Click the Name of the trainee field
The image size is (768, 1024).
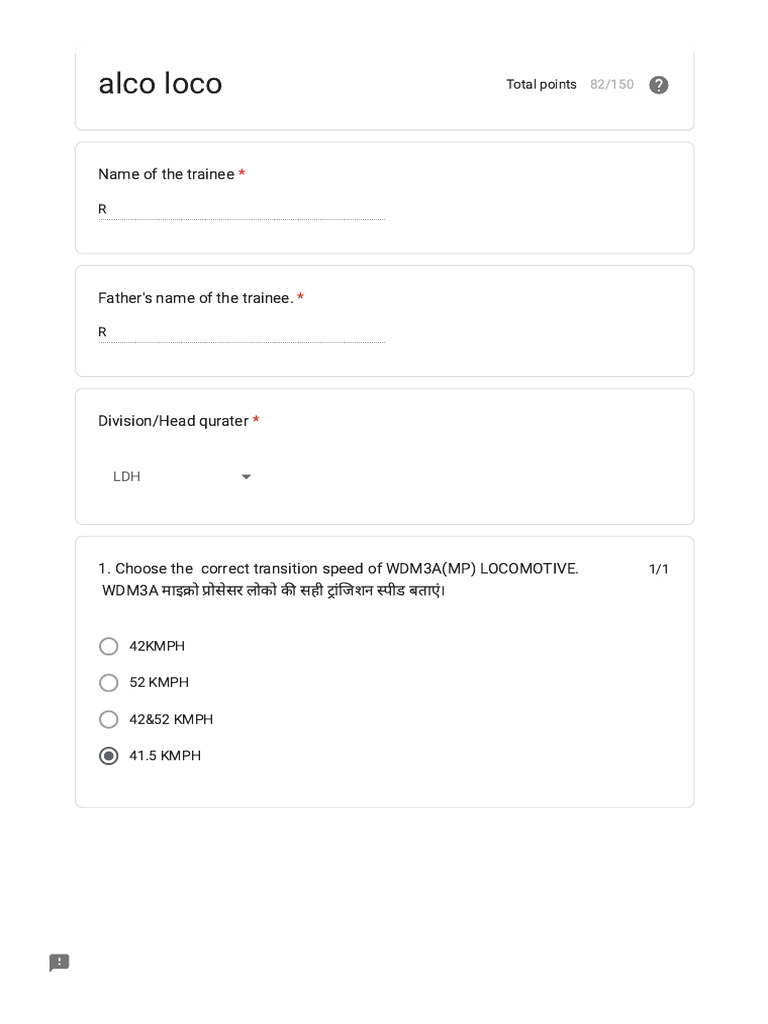pyautogui.click(x=241, y=209)
